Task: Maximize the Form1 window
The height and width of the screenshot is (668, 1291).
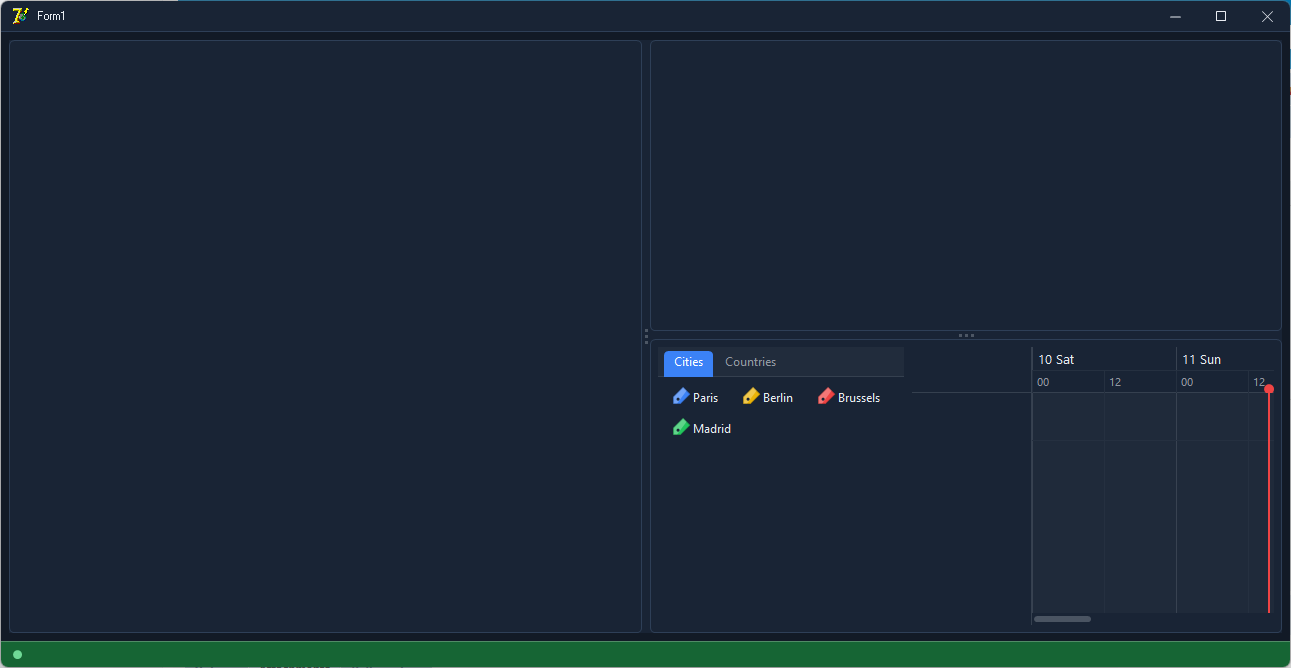Action: 1221,16
